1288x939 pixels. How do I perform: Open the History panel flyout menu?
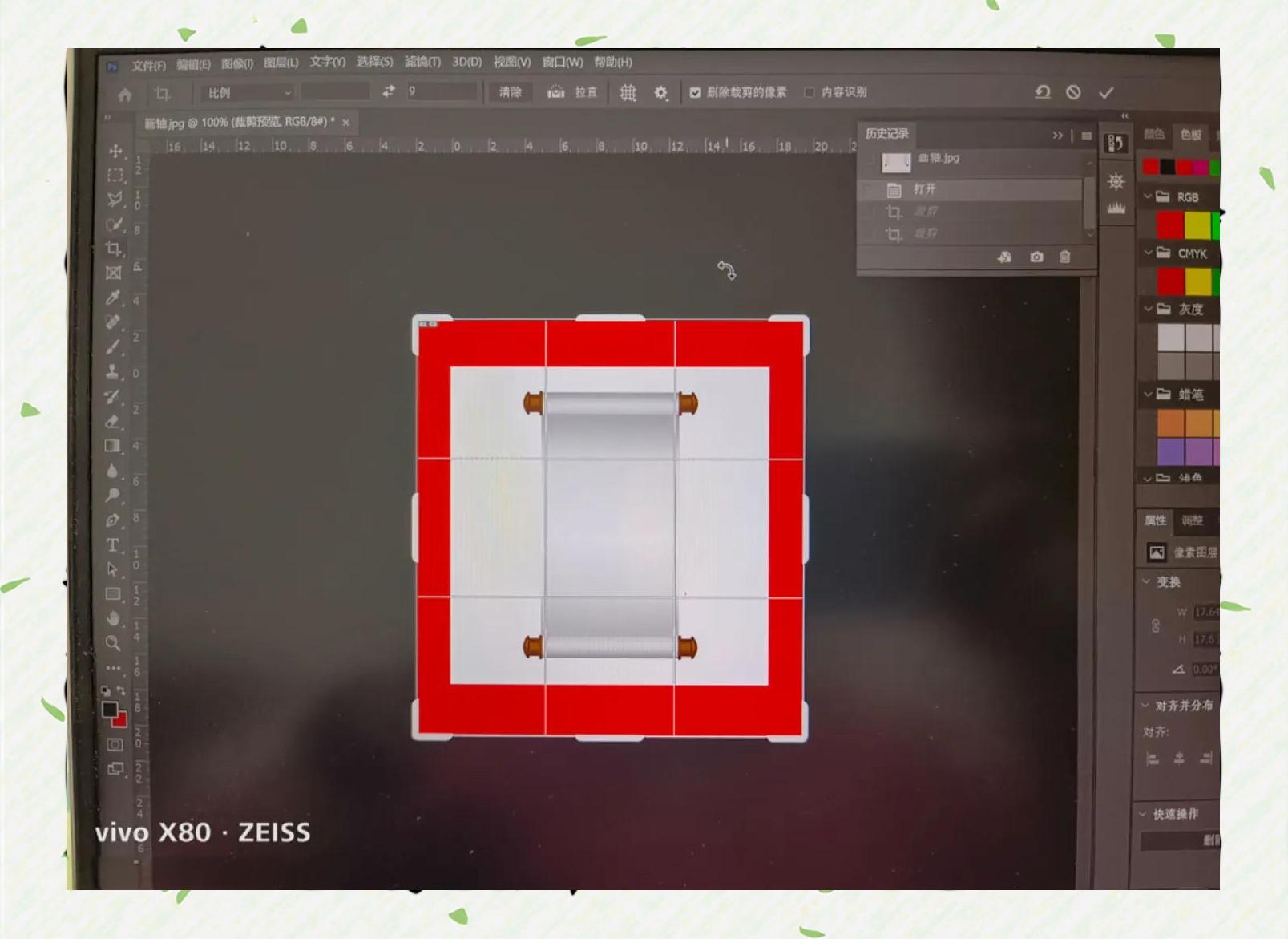[1086, 136]
